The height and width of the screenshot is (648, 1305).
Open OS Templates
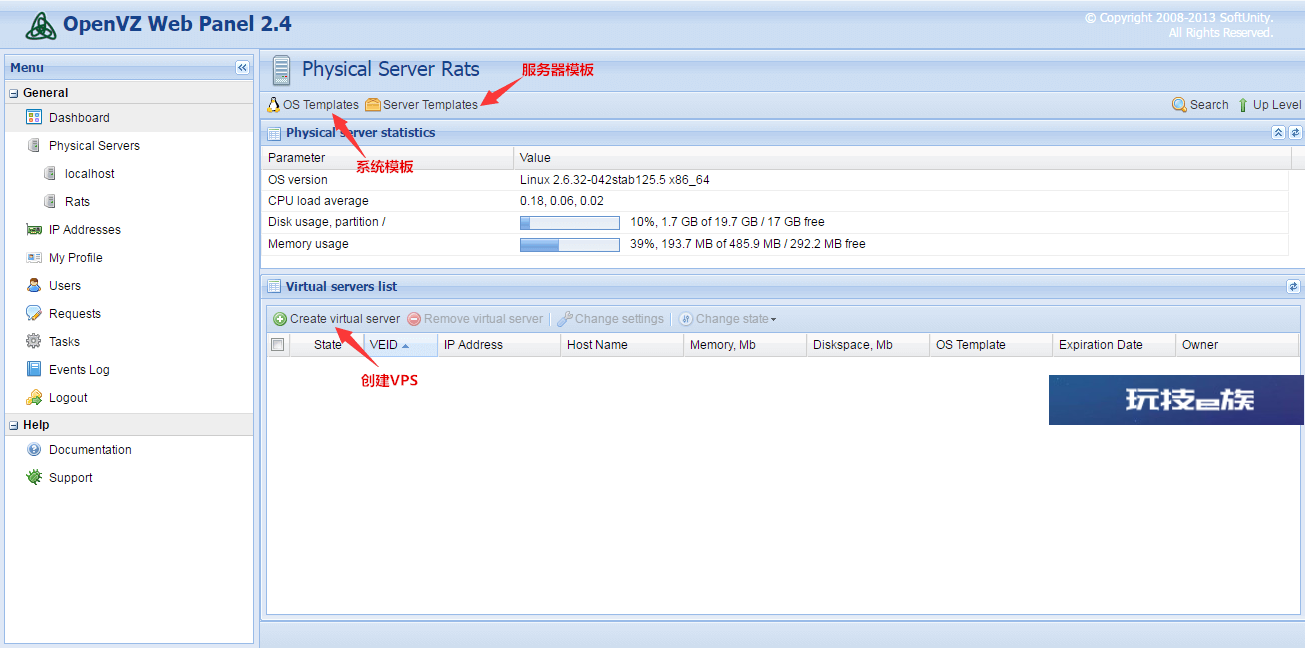[x=321, y=104]
